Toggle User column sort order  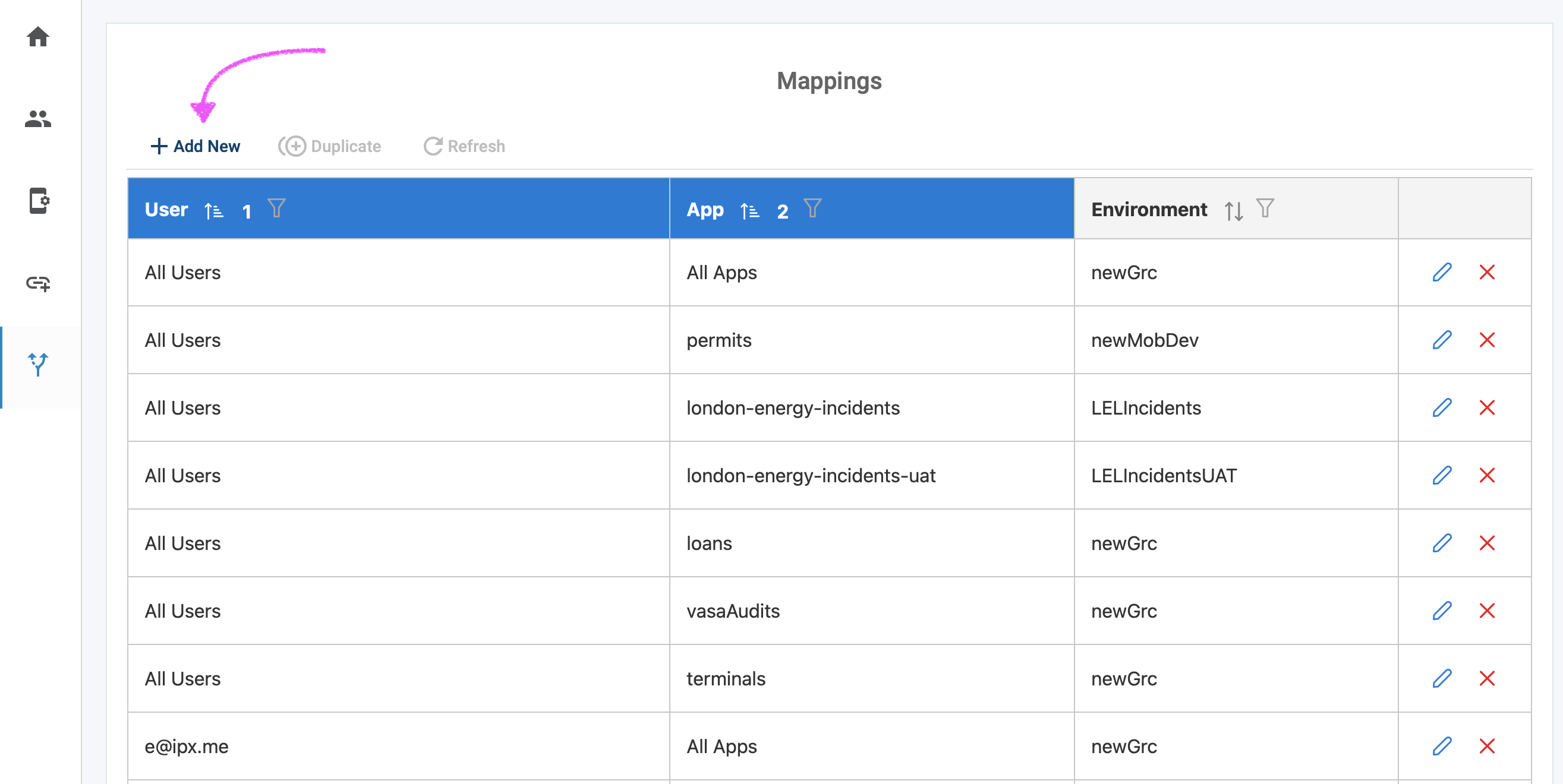[213, 210]
